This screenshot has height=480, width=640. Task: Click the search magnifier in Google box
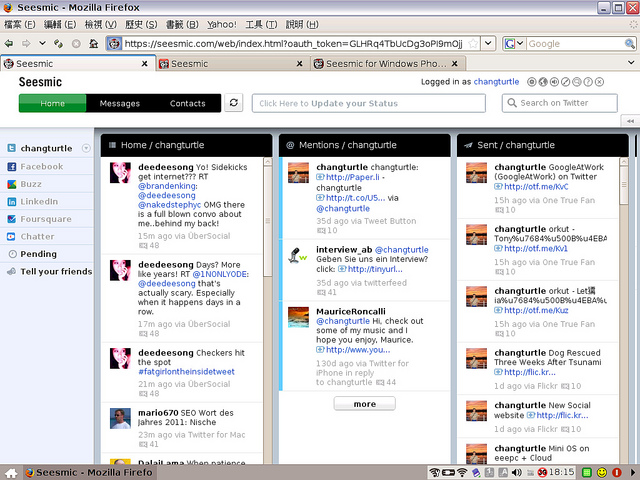629,43
